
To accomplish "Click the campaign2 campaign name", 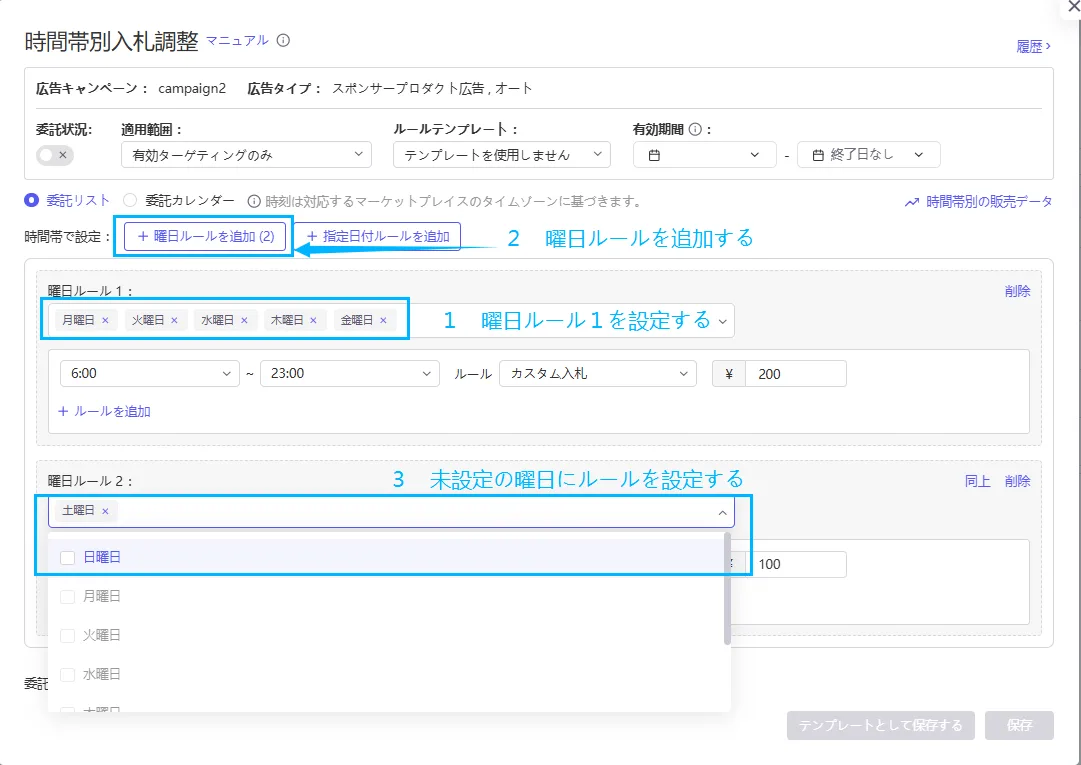I will point(192,88).
